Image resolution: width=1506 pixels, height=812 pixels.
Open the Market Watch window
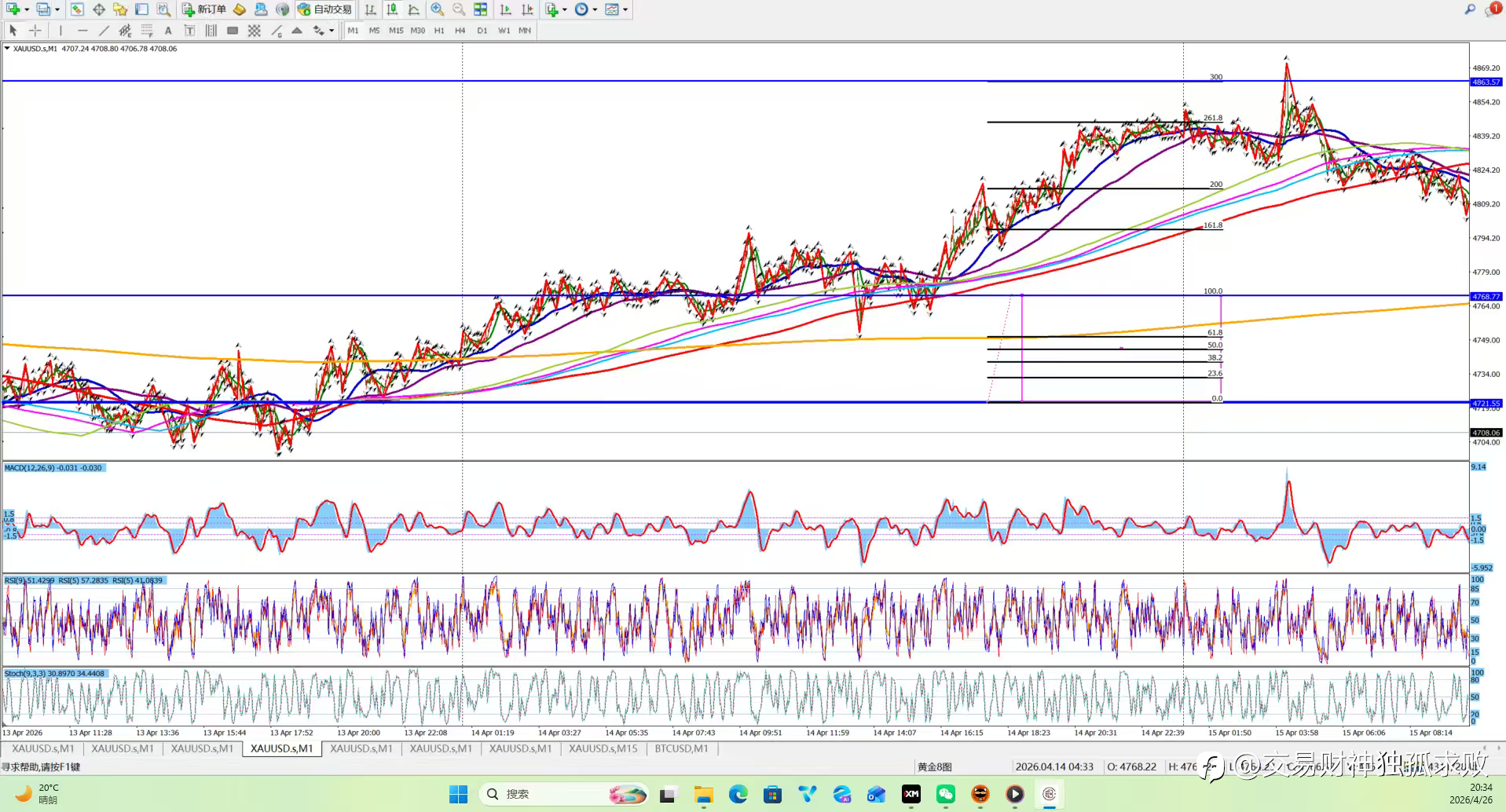77,9
